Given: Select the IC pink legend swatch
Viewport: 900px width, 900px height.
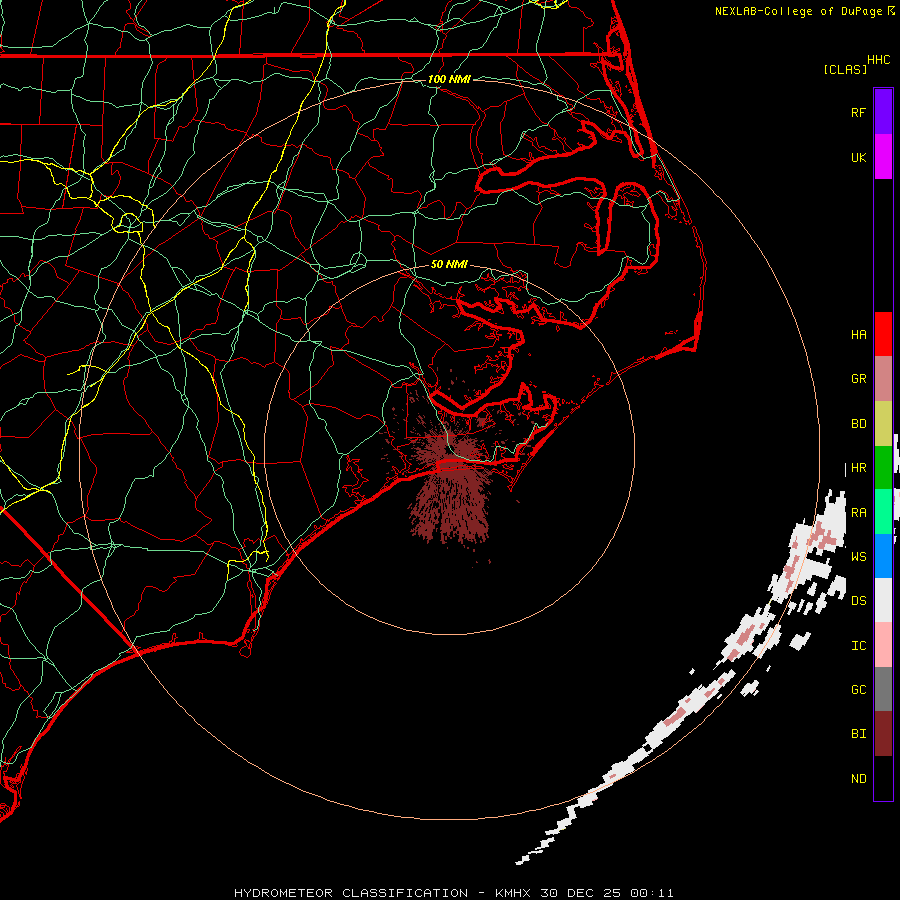Looking at the screenshot, I should pyautogui.click(x=883, y=645).
